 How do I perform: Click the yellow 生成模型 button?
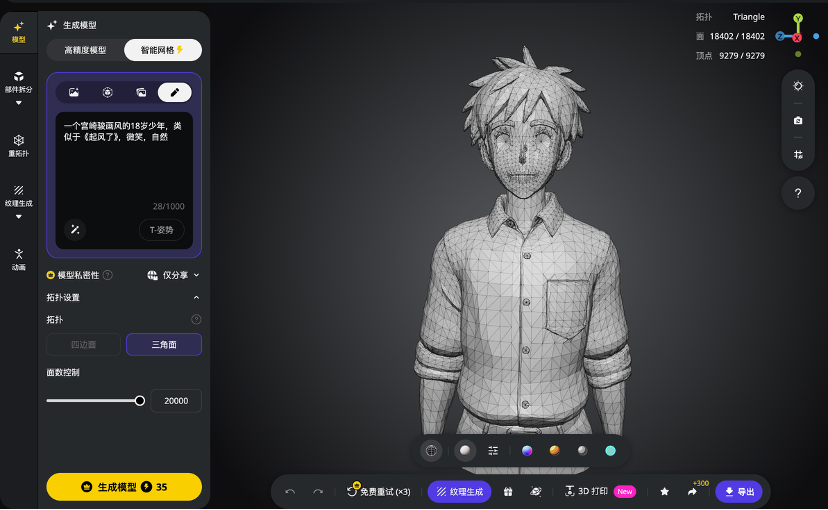124,487
